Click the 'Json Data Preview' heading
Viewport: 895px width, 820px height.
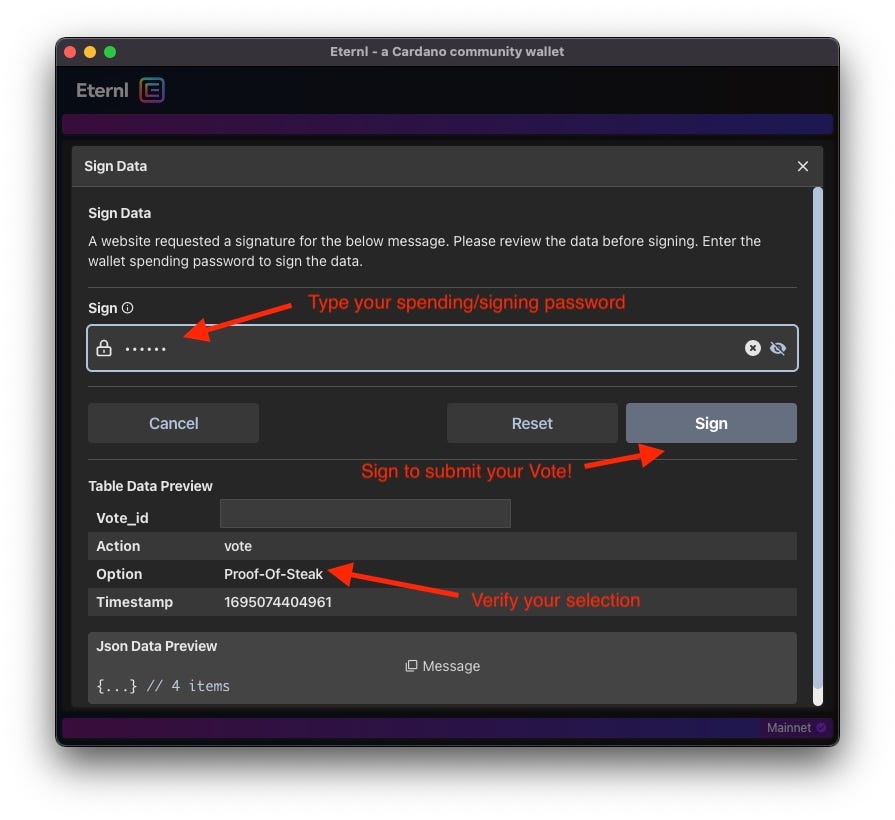(x=156, y=646)
